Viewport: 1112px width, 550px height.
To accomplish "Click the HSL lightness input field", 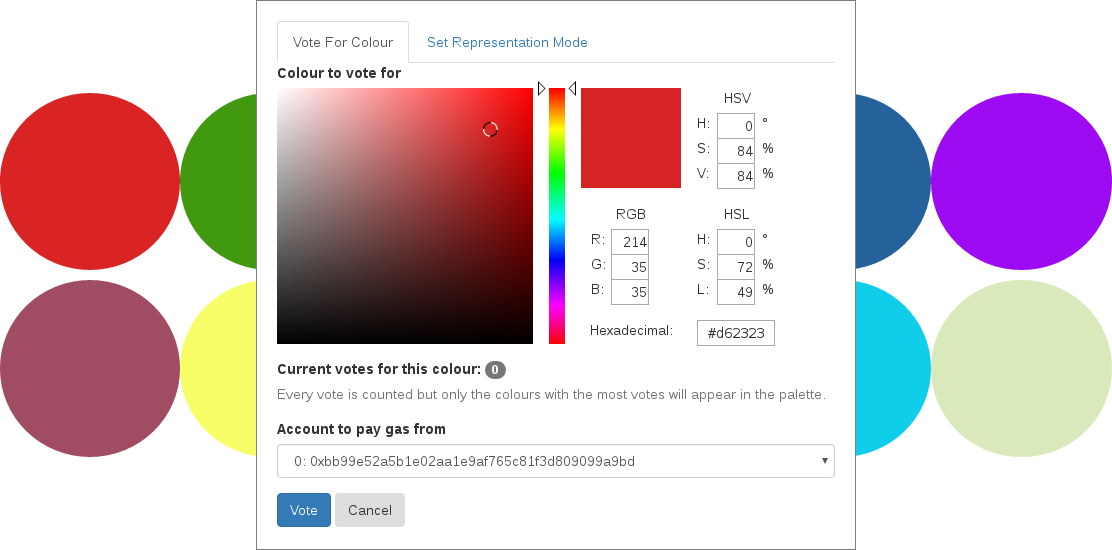I will click(x=736, y=291).
